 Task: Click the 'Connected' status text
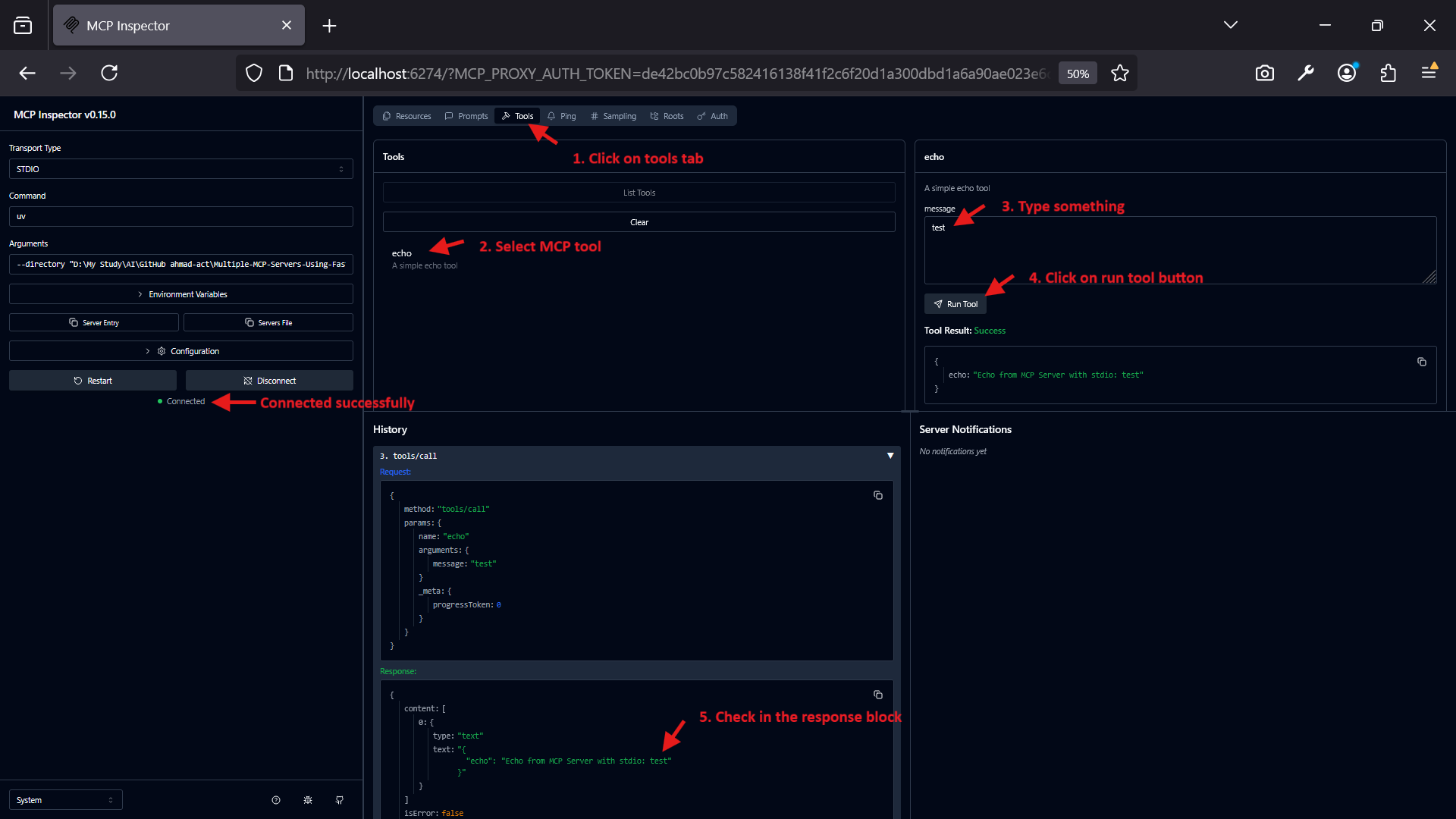click(186, 401)
